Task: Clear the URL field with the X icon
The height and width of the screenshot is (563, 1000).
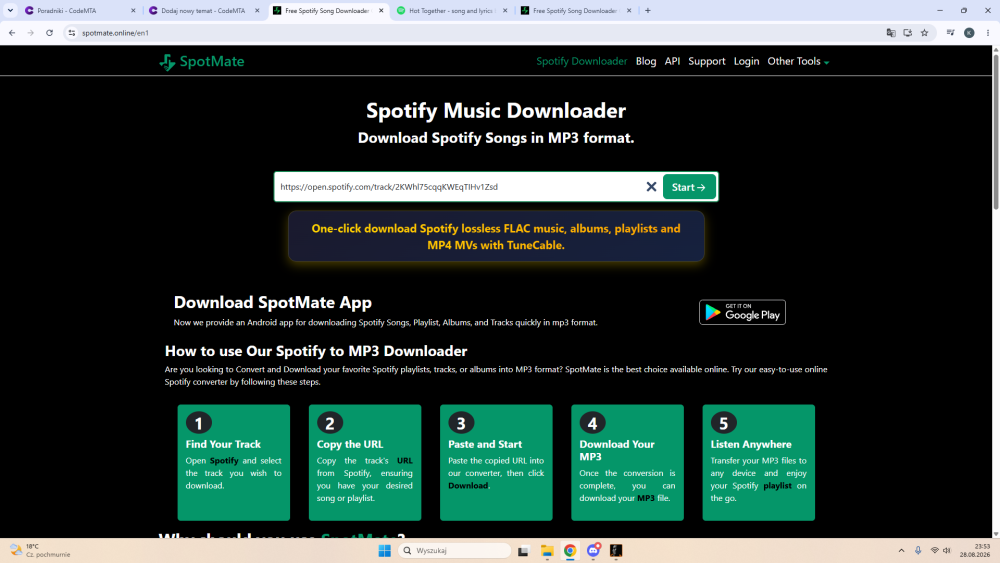Action: pyautogui.click(x=651, y=187)
